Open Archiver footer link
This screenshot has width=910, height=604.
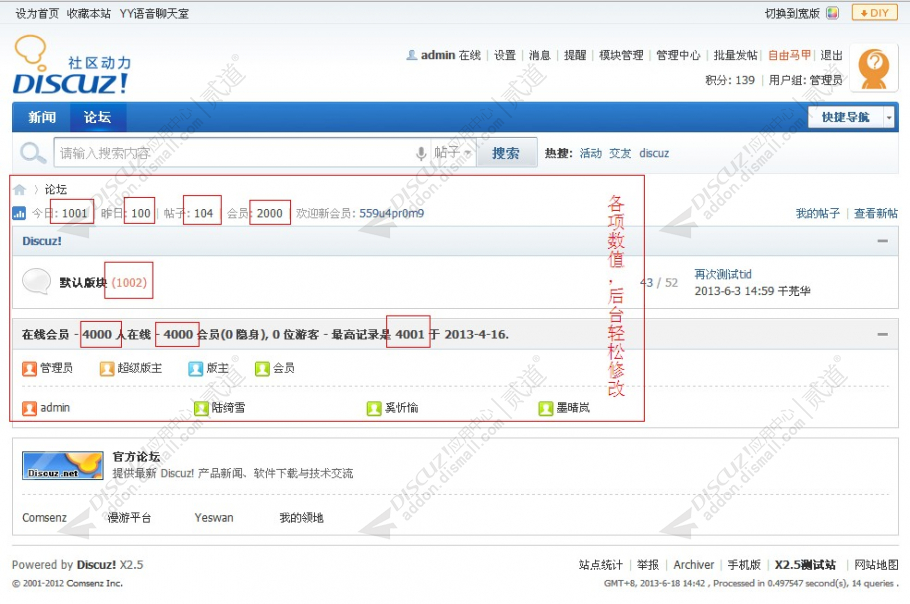tap(694, 565)
